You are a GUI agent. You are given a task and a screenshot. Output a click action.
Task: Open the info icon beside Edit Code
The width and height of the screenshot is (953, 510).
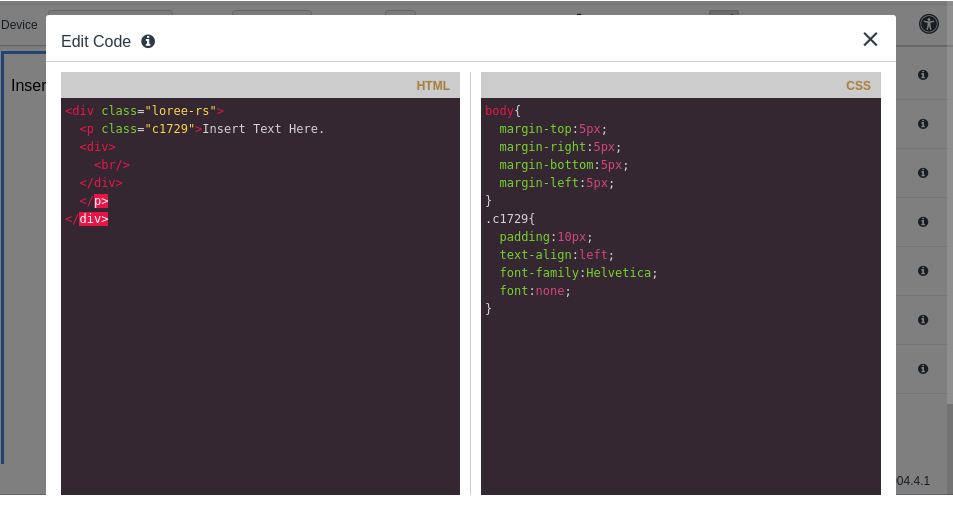(x=148, y=41)
